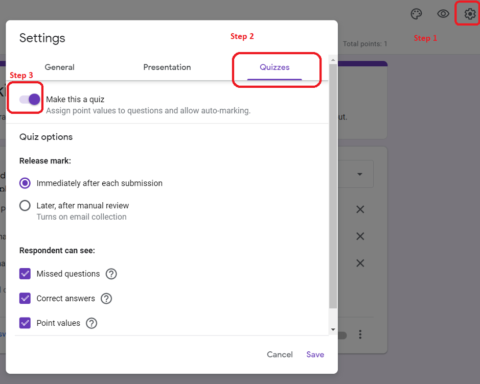The width and height of the screenshot is (480, 384).
Task: Uncheck Point values checkbox
Action: (25, 323)
